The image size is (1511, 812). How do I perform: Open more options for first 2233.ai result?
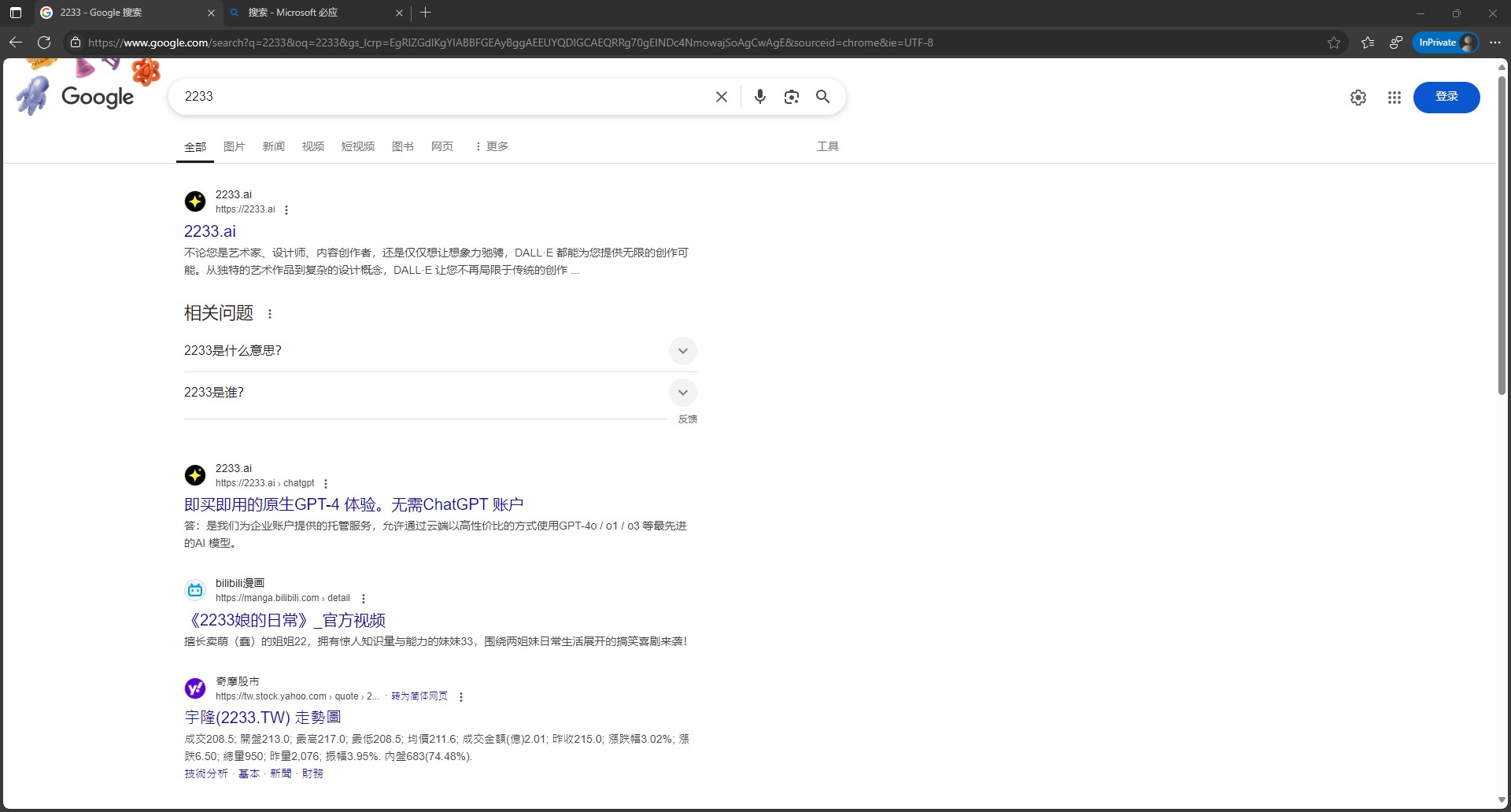point(286,210)
